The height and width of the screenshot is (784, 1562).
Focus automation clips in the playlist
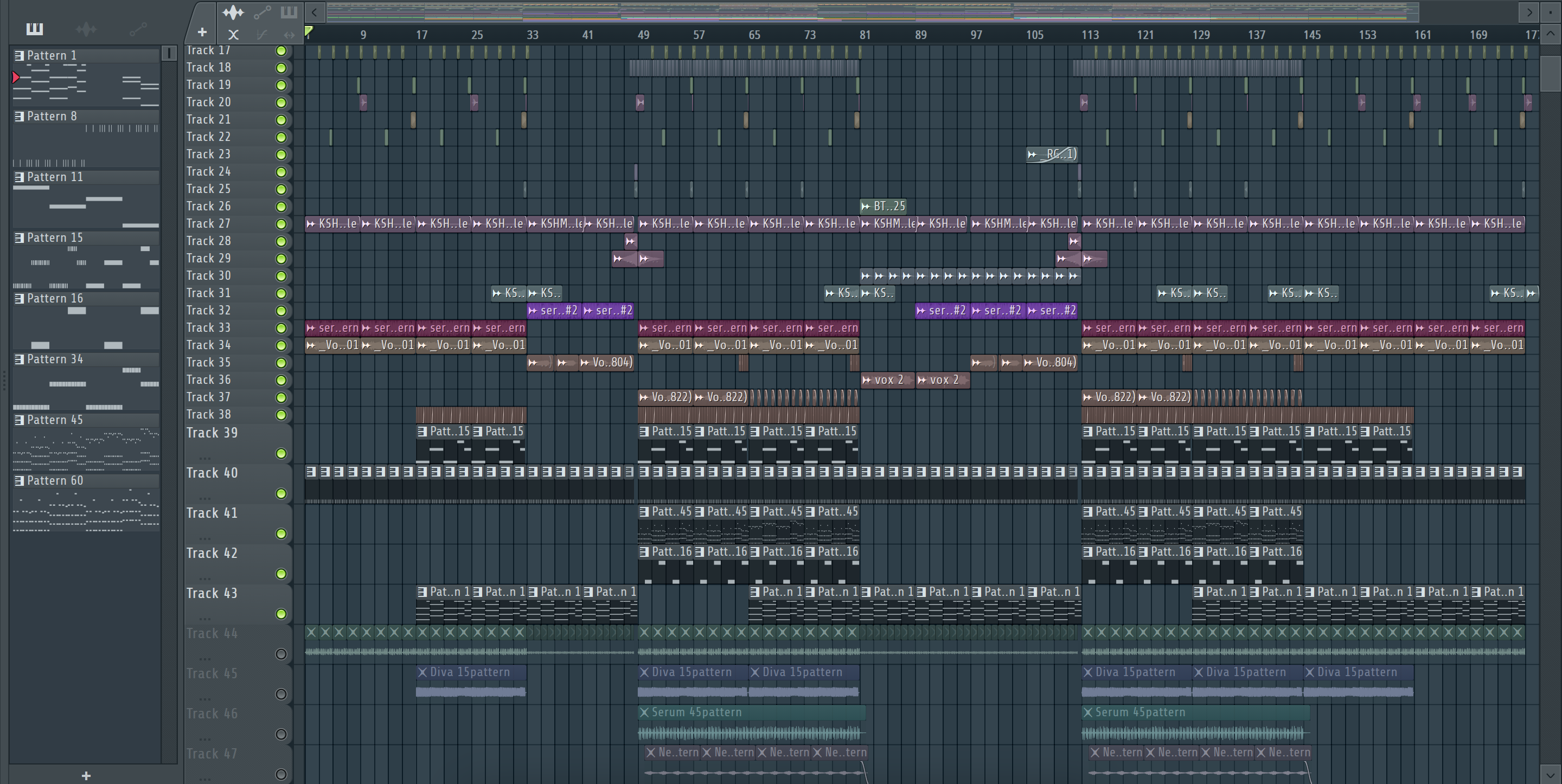point(262,12)
